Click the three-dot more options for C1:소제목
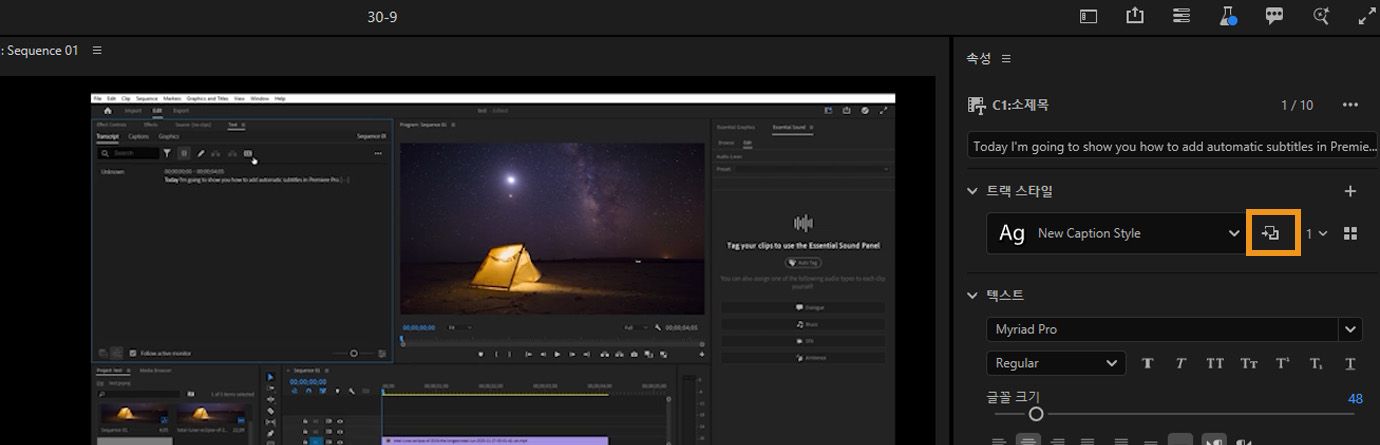The image size is (1380, 445). 1350,105
